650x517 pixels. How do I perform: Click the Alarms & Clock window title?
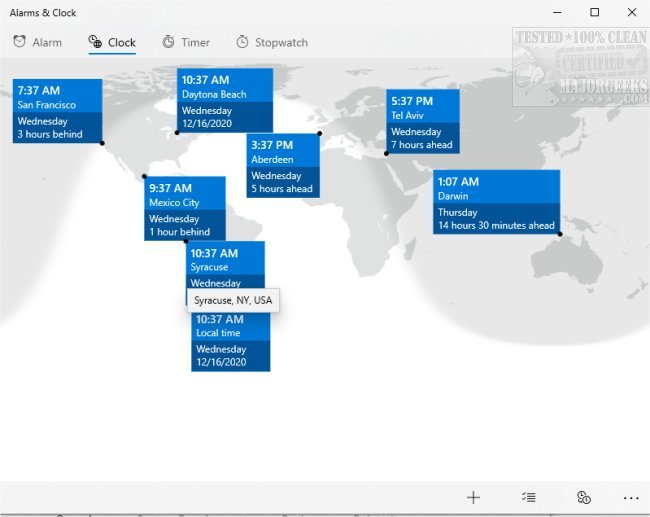tap(43, 13)
